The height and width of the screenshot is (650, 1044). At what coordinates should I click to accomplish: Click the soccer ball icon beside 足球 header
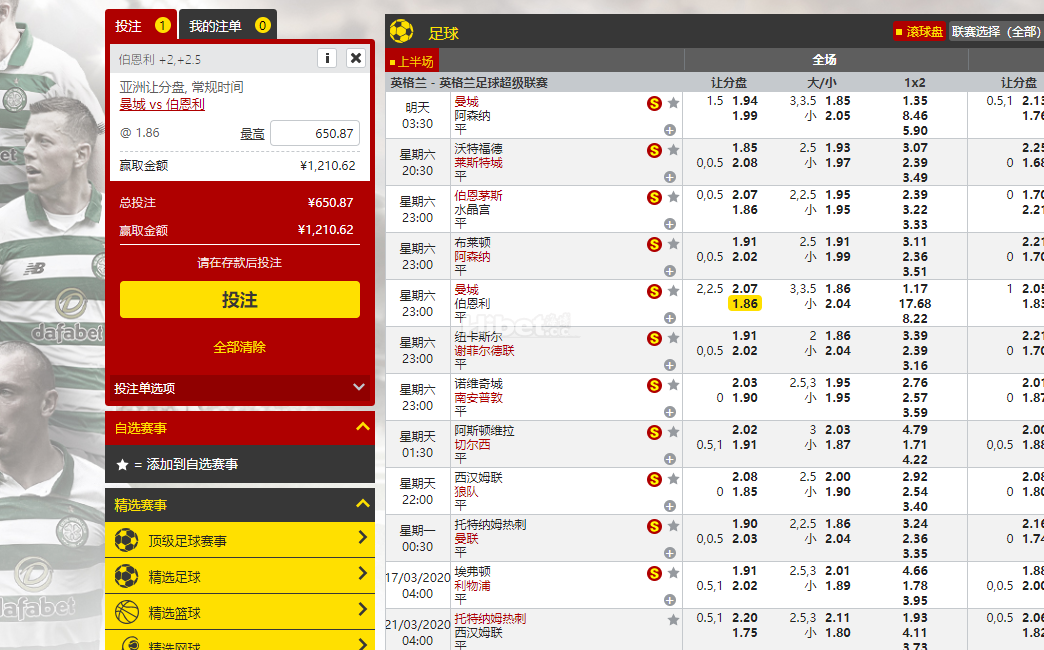[402, 32]
